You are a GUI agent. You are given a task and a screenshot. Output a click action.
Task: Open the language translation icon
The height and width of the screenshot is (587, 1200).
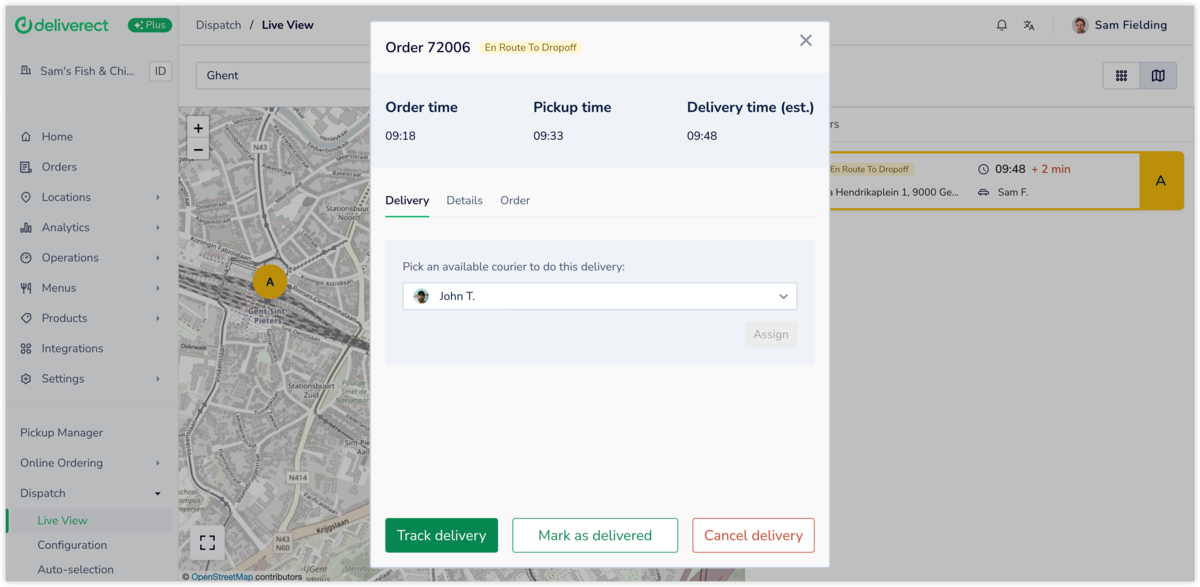click(x=1029, y=25)
